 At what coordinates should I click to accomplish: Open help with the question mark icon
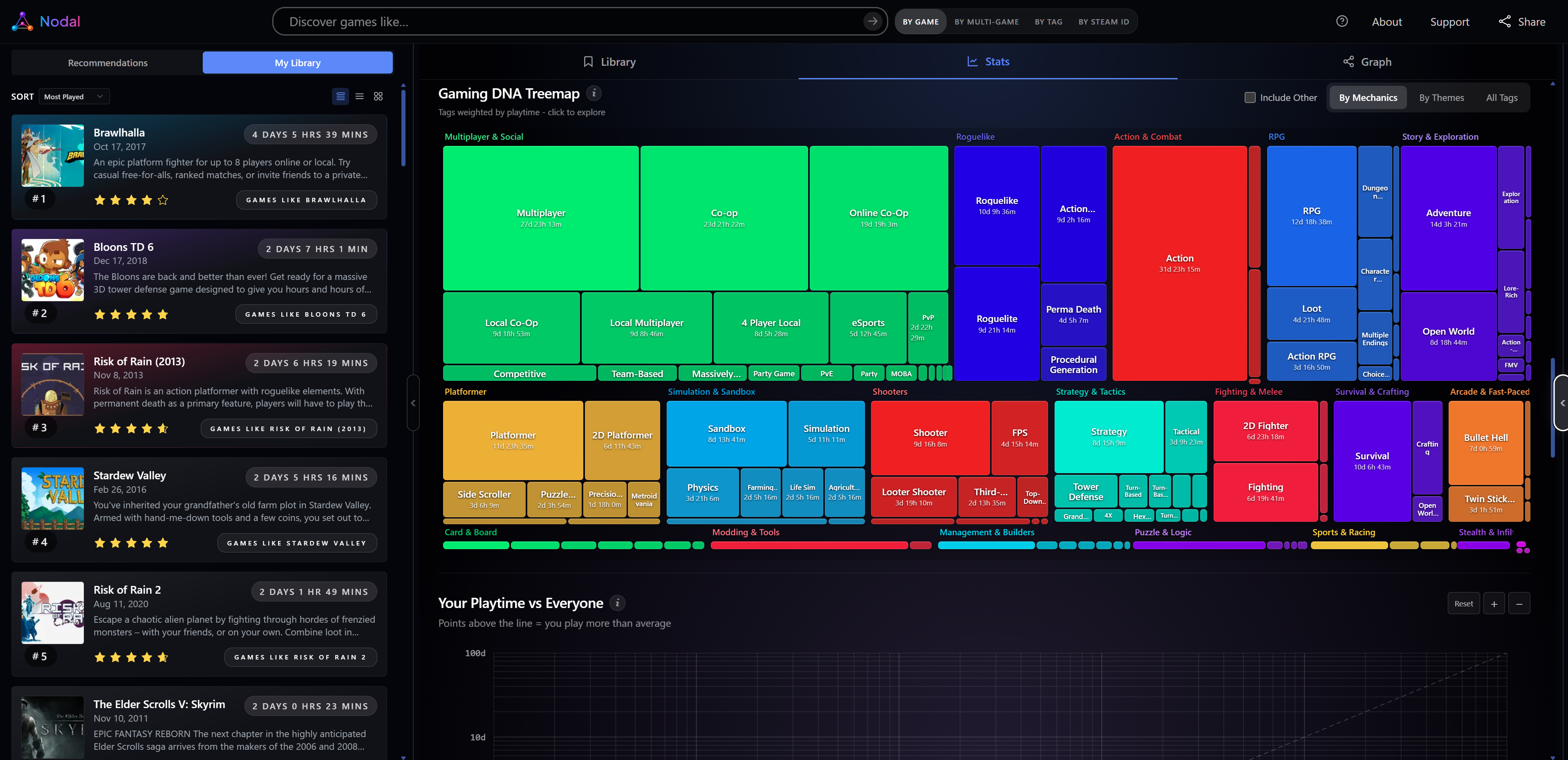[1342, 21]
